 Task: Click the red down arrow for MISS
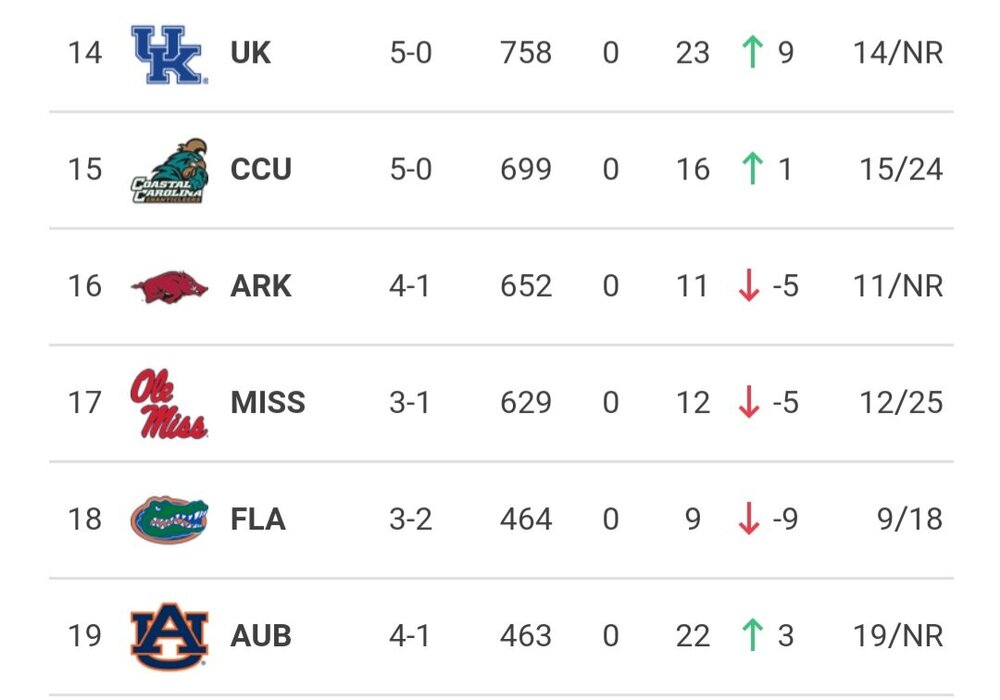pyautogui.click(x=749, y=403)
